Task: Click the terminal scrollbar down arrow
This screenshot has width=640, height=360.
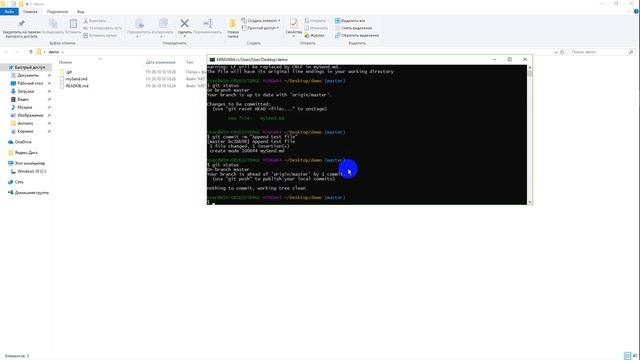Action: point(530,202)
